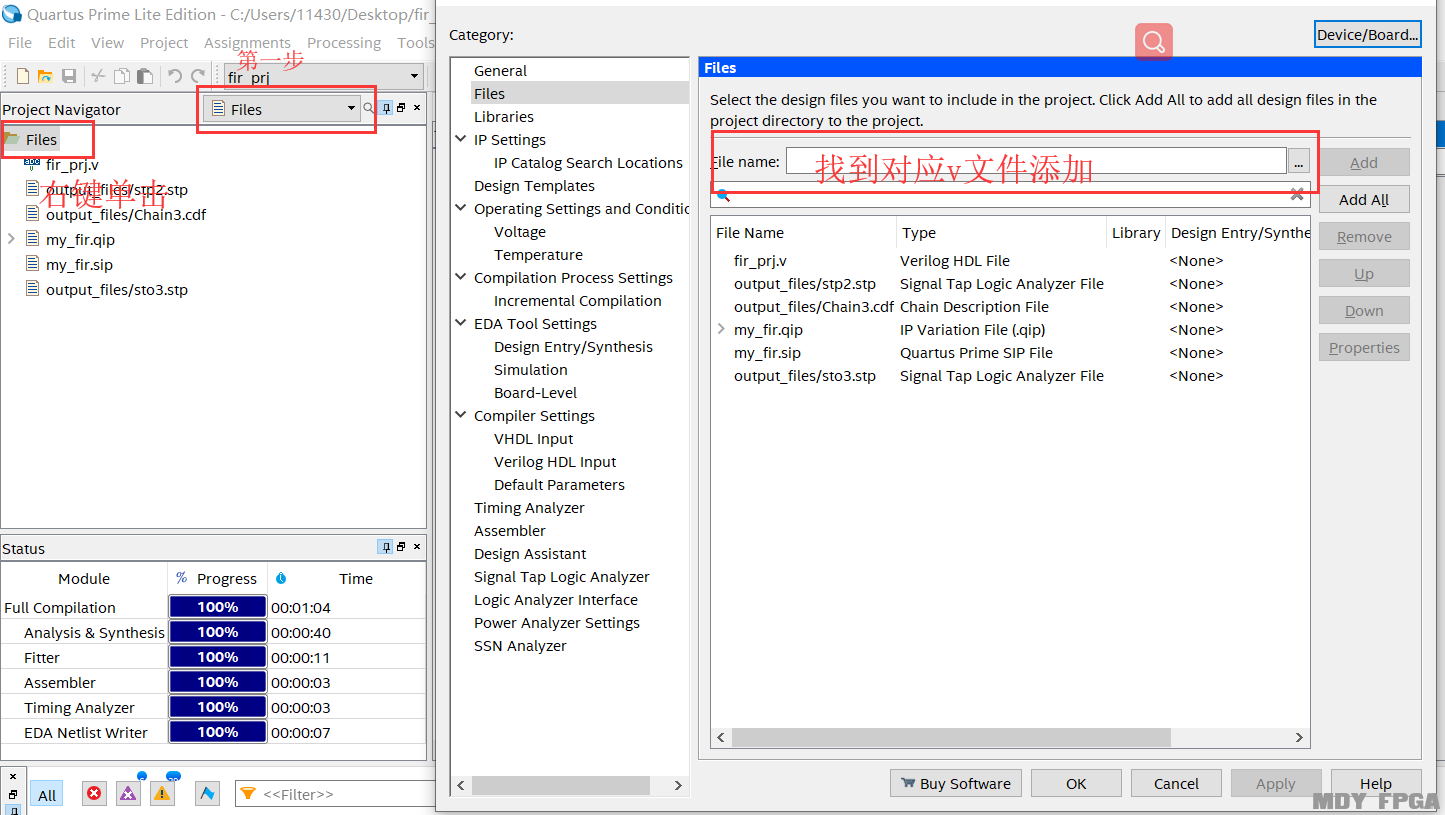Viewport: 1445px width, 815px height.
Task: Toggle the error messages filter
Action: pyautogui.click(x=94, y=794)
